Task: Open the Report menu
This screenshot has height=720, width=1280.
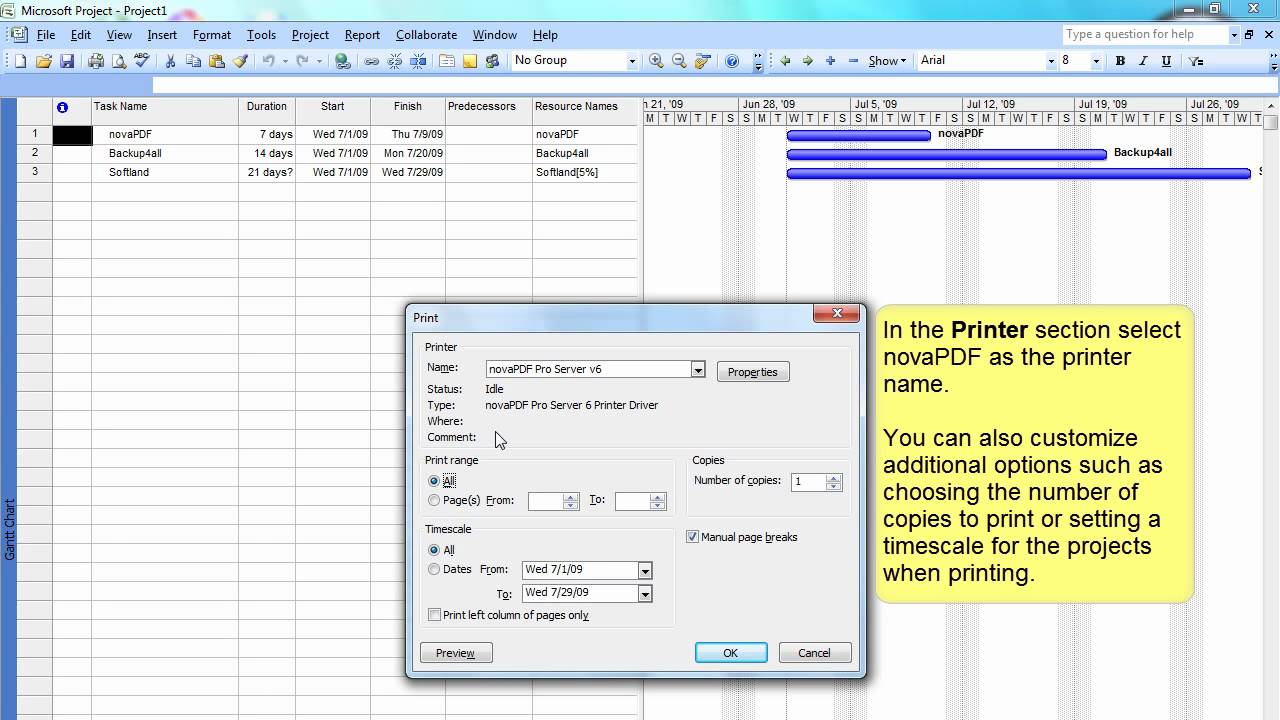Action: (x=362, y=35)
